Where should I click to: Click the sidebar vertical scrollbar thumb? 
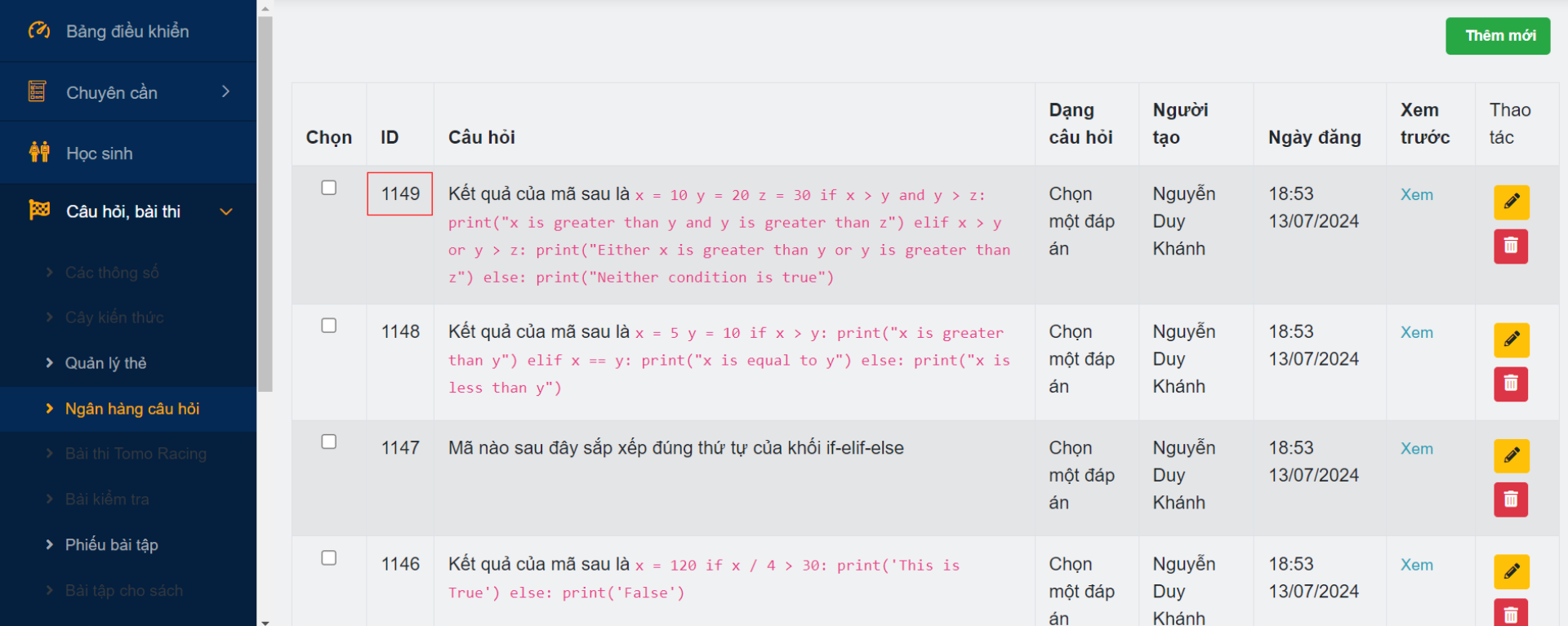point(265,204)
